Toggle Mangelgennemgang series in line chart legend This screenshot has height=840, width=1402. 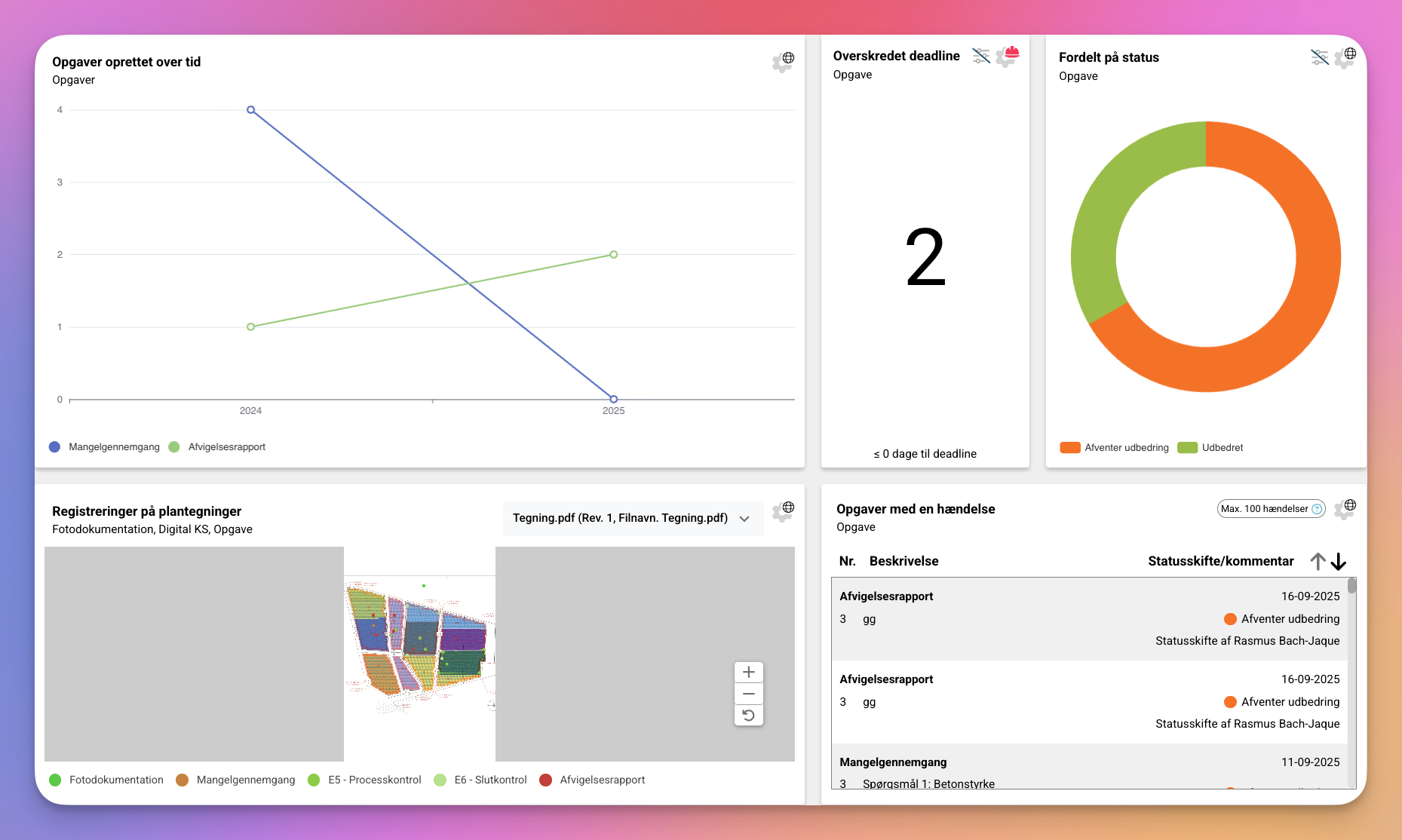105,447
